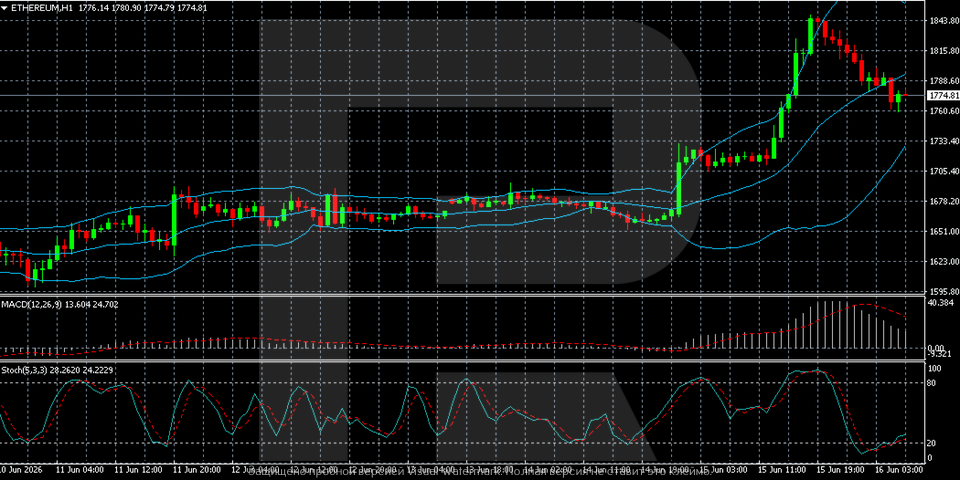
Task: Click the 1678.20 price axis label
Action: (x=943, y=201)
